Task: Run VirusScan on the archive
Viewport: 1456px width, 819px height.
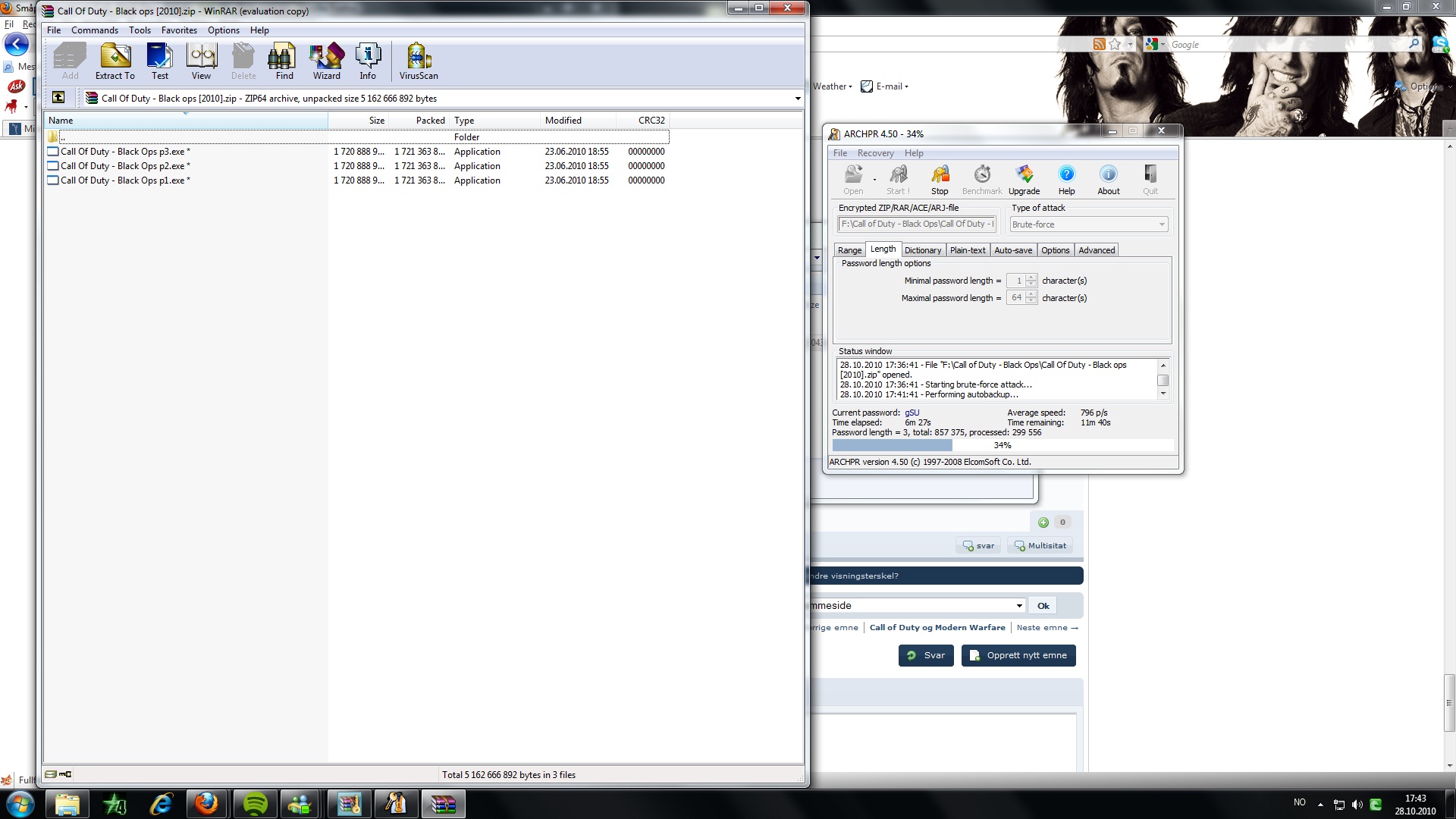Action: click(419, 61)
